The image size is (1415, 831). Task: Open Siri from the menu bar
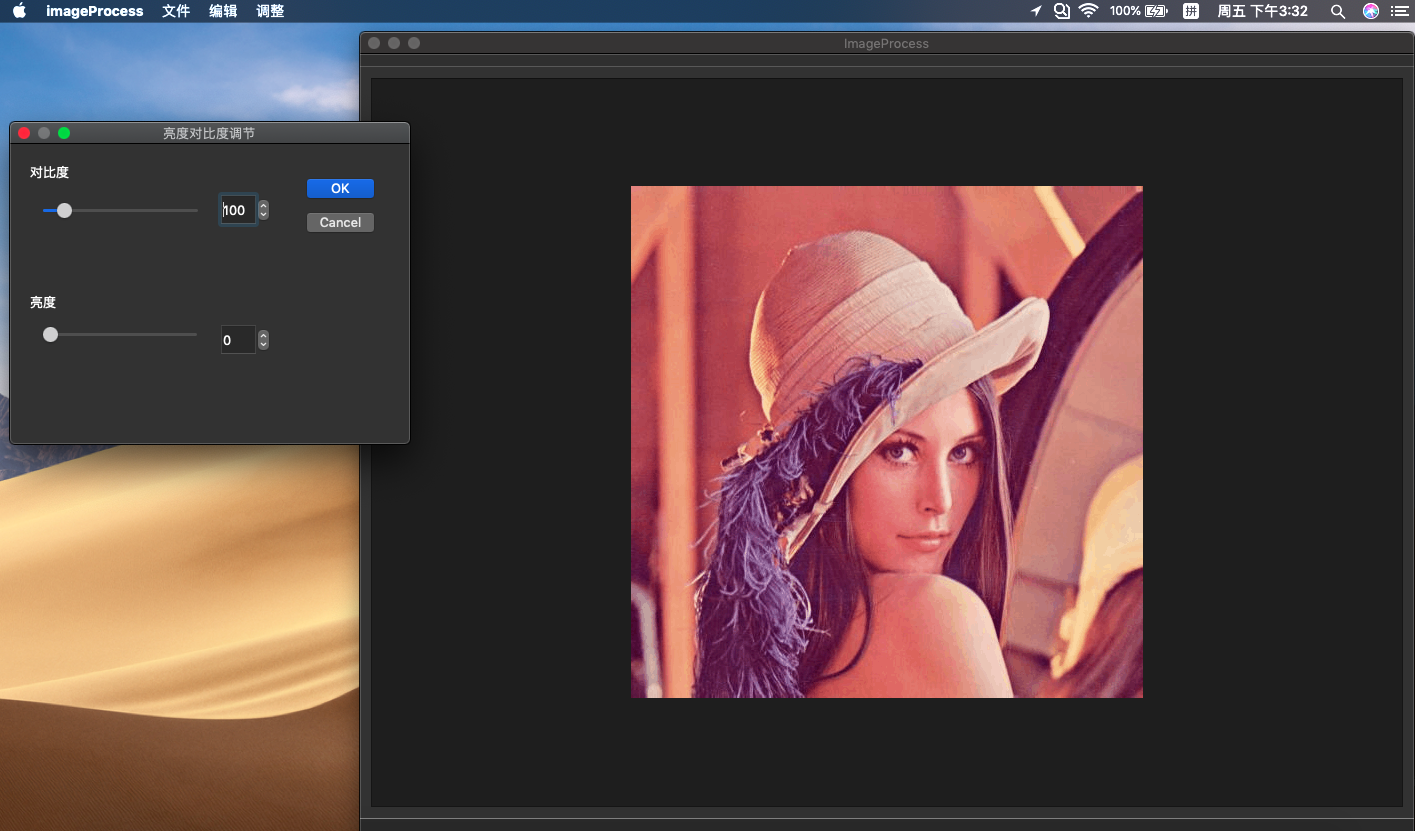[1371, 11]
